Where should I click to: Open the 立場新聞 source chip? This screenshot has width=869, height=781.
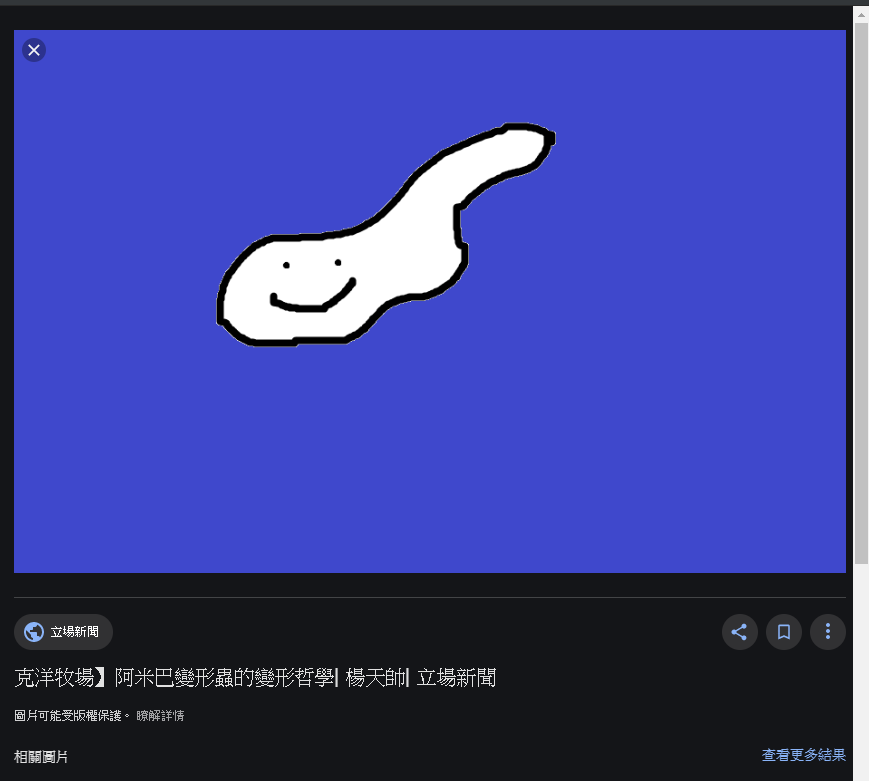(x=63, y=632)
